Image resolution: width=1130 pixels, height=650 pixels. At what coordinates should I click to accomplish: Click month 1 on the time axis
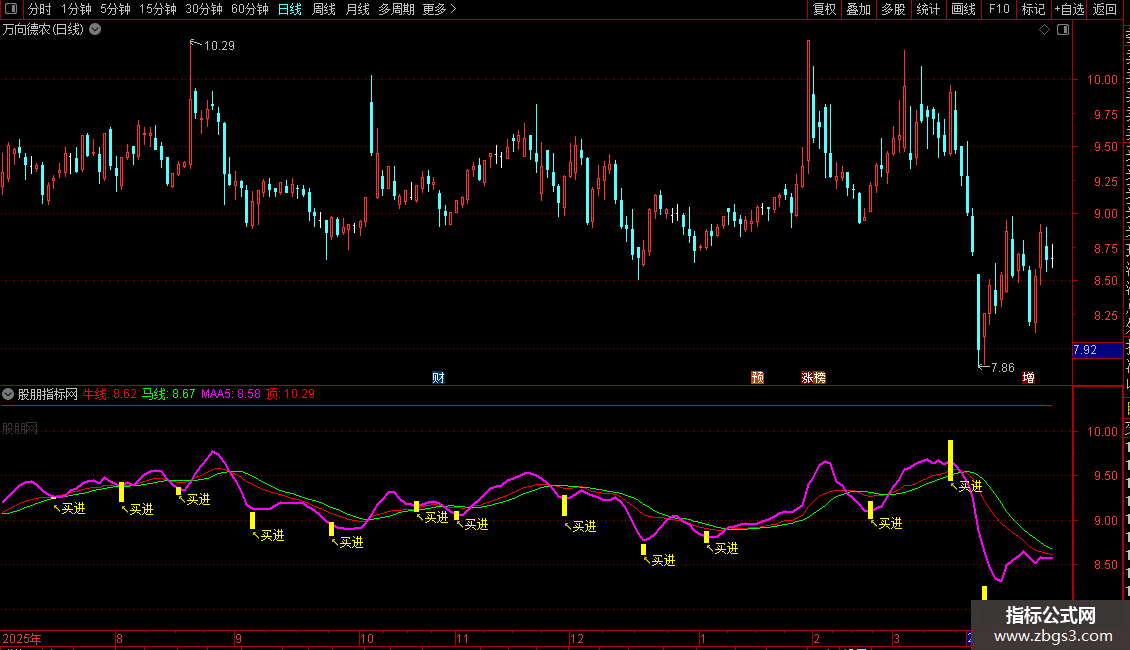(x=703, y=638)
